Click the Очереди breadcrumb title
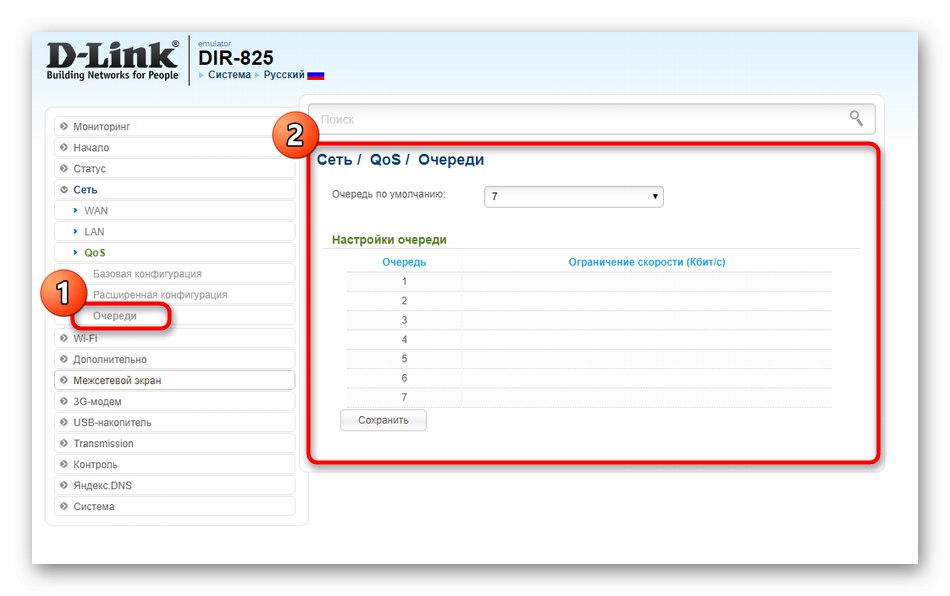 451,160
